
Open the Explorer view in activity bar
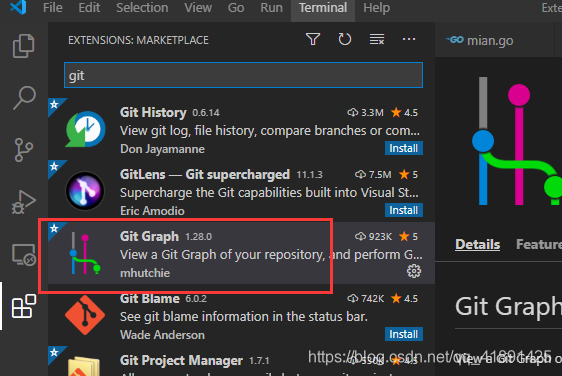(x=24, y=46)
